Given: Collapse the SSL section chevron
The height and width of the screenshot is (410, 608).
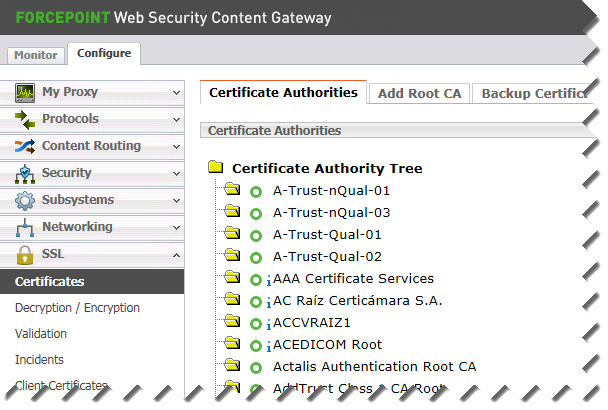Looking at the screenshot, I should (176, 255).
